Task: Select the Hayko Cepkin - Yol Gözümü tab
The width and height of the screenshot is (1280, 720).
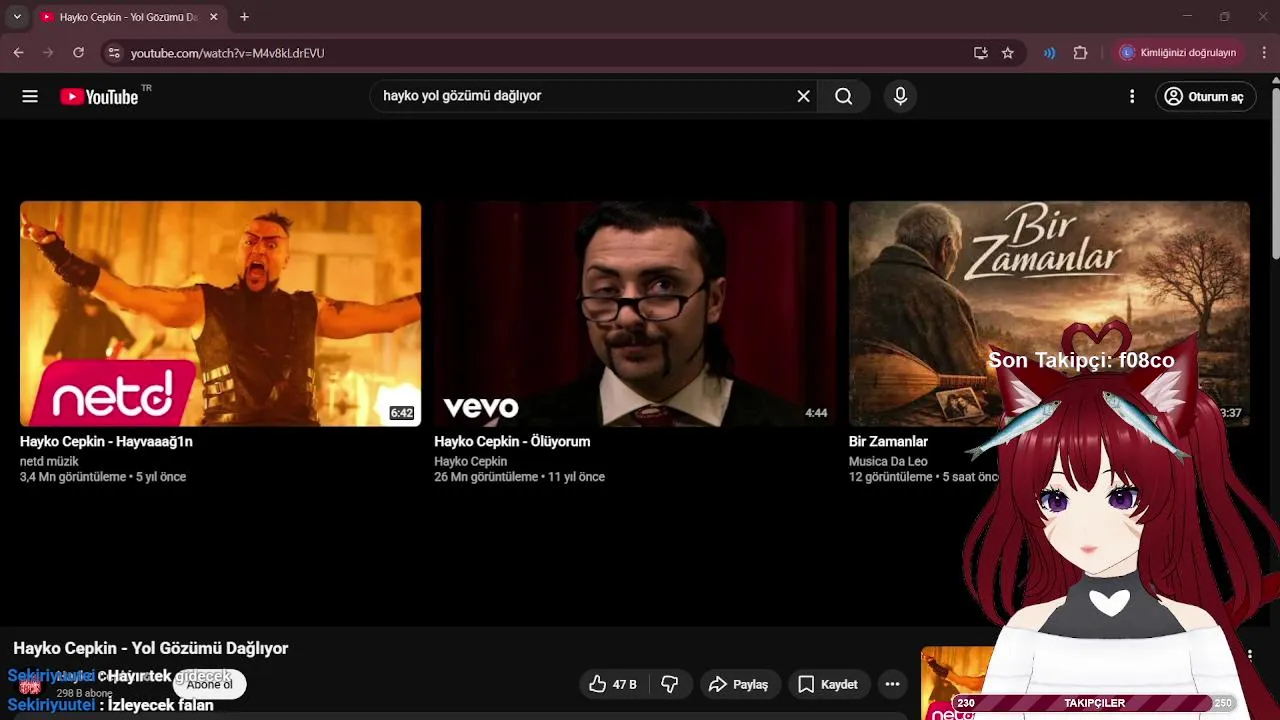Action: [128, 17]
